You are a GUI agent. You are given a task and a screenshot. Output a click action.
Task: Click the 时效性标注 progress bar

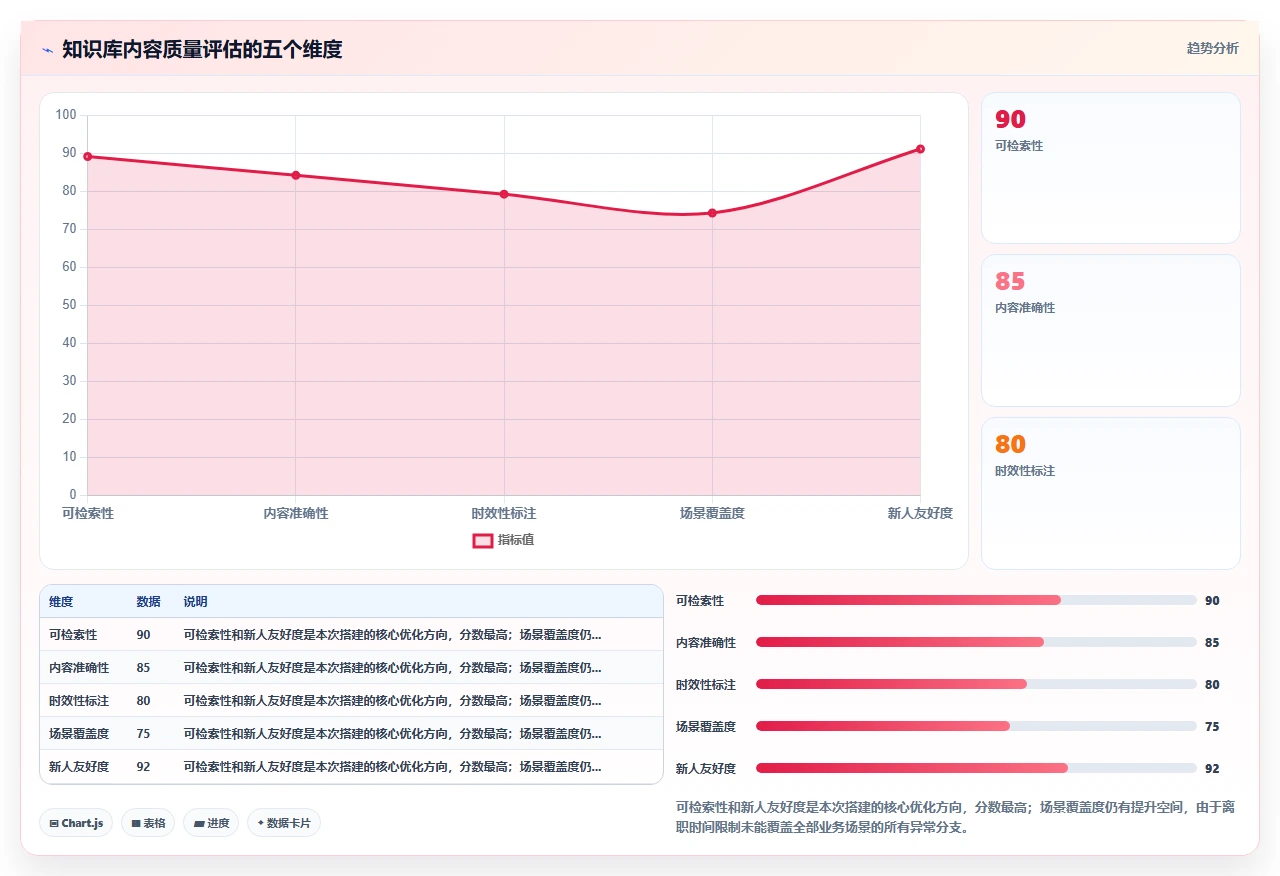click(x=976, y=684)
